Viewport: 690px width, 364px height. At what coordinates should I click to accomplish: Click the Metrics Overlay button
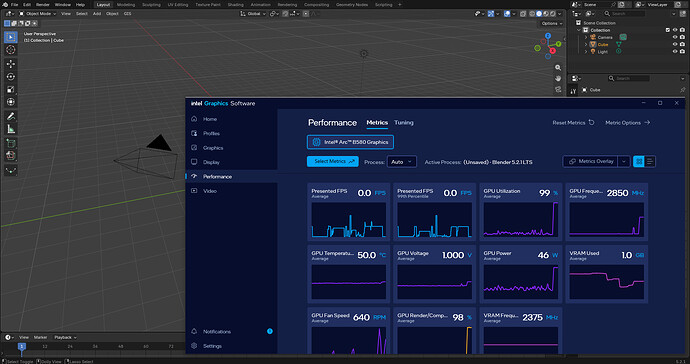click(x=591, y=162)
